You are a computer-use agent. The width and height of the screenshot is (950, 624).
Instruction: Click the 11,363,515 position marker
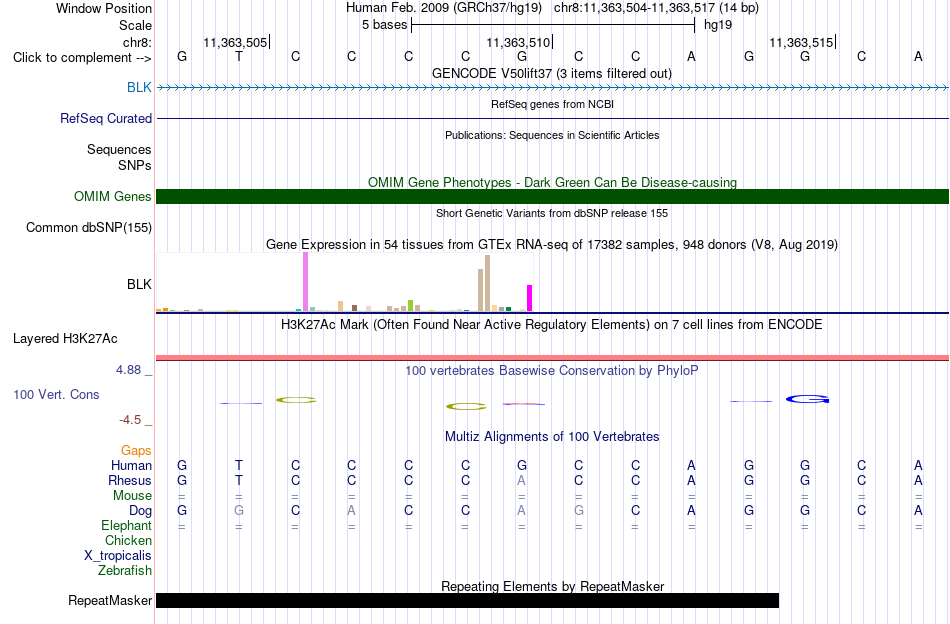pyautogui.click(x=802, y=42)
